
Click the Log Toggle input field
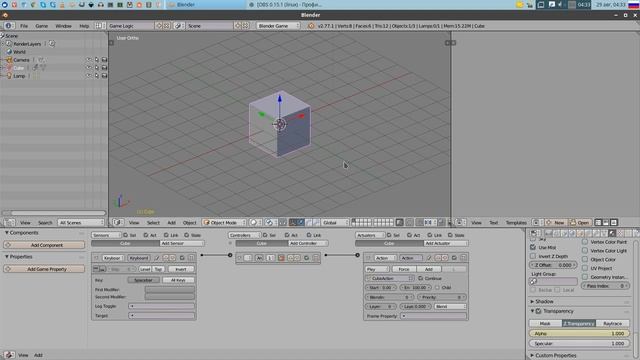162,306
